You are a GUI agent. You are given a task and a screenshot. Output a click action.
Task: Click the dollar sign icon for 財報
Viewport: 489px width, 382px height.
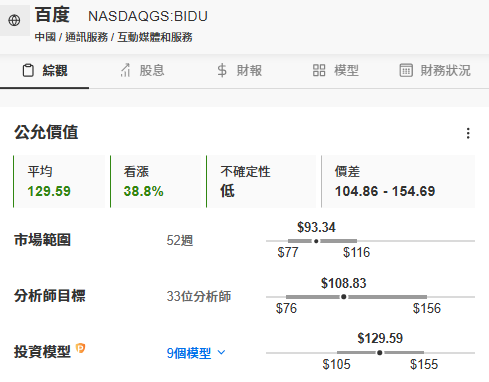[x=222, y=70]
